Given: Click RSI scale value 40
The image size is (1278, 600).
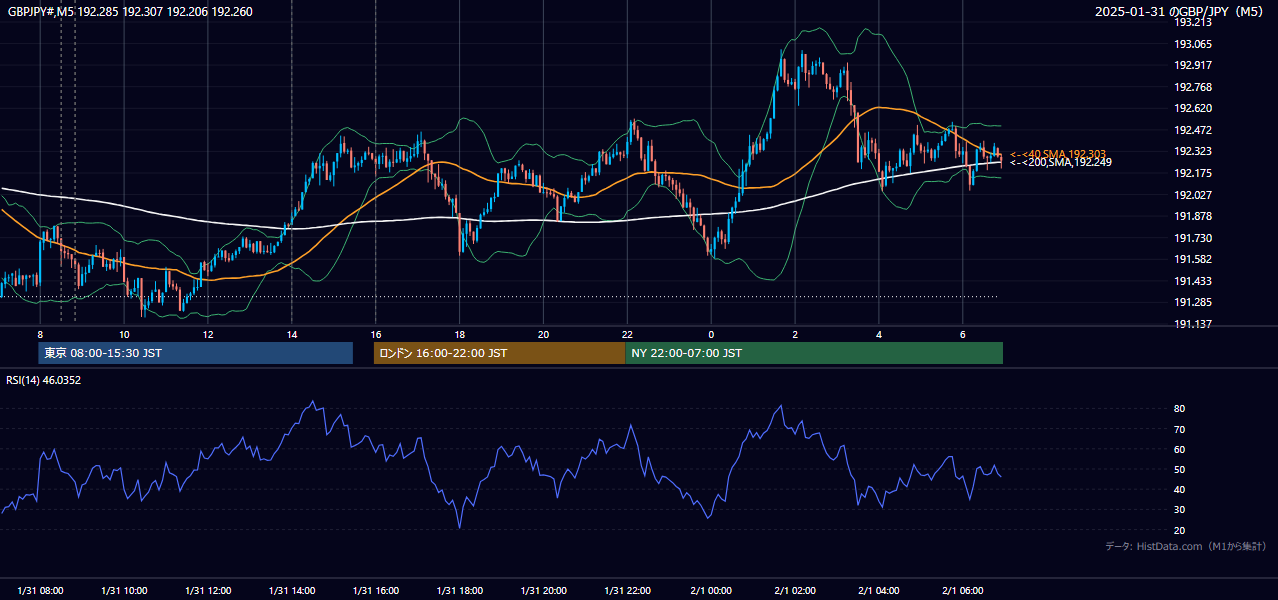Looking at the screenshot, I should [1180, 489].
